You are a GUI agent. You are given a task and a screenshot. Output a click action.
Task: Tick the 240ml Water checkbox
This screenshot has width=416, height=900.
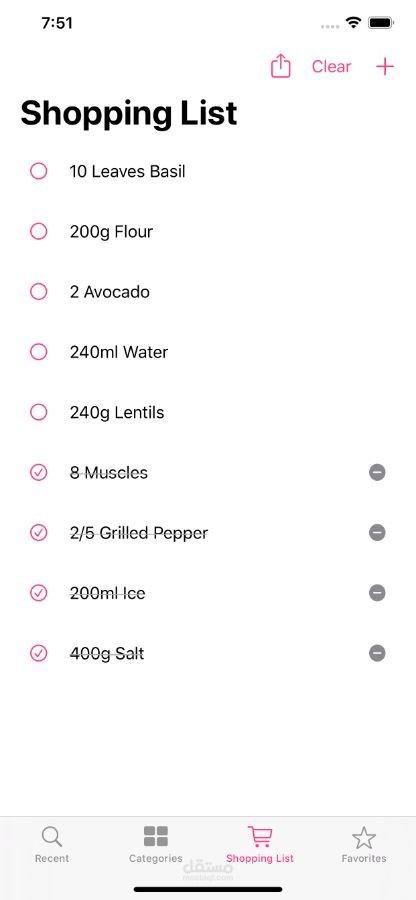coord(38,352)
